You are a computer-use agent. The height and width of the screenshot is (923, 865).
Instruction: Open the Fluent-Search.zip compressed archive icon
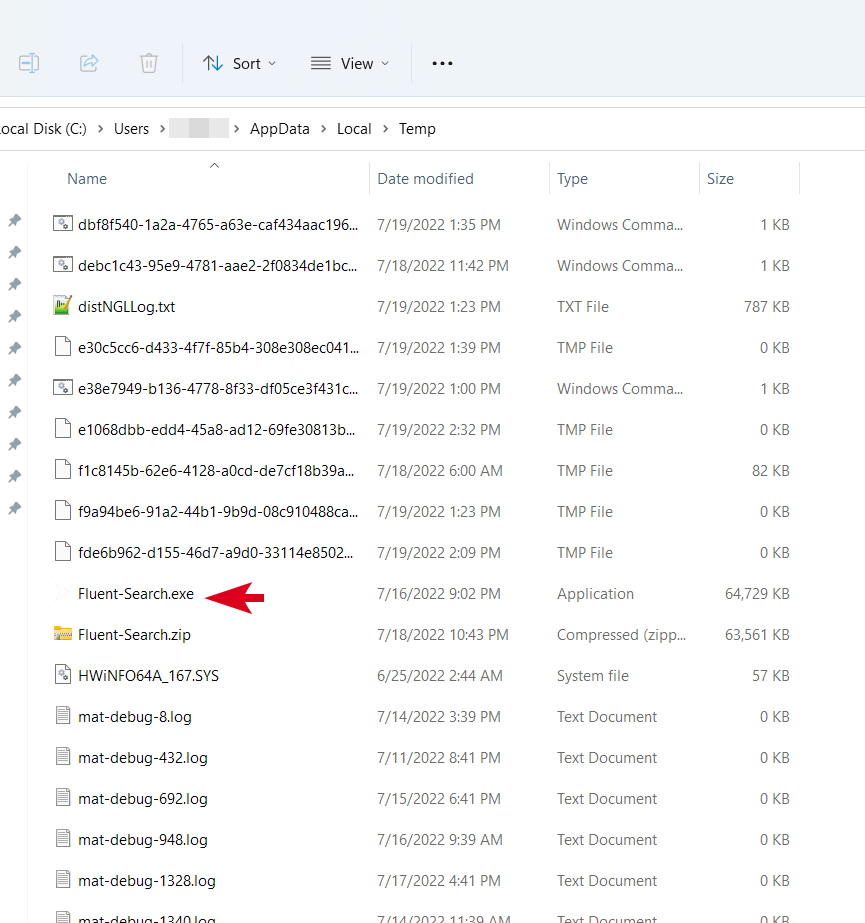pos(61,634)
